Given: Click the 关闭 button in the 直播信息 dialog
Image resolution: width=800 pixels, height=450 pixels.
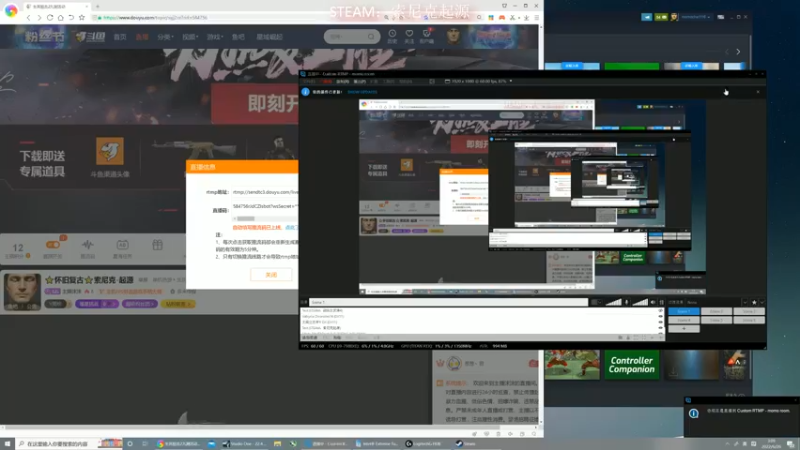Looking at the screenshot, I should (x=271, y=274).
